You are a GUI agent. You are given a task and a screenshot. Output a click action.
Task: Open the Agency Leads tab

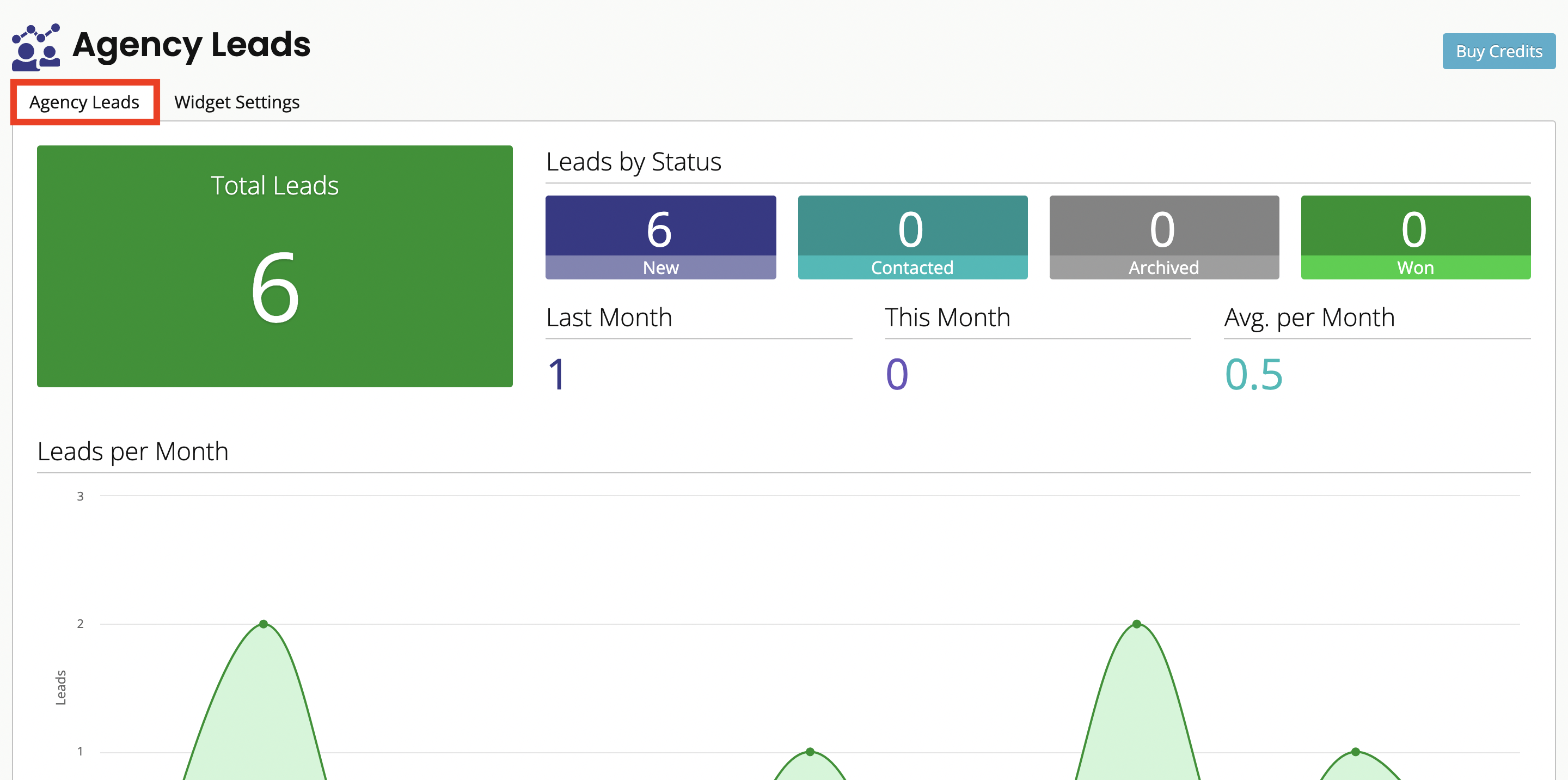coord(84,102)
